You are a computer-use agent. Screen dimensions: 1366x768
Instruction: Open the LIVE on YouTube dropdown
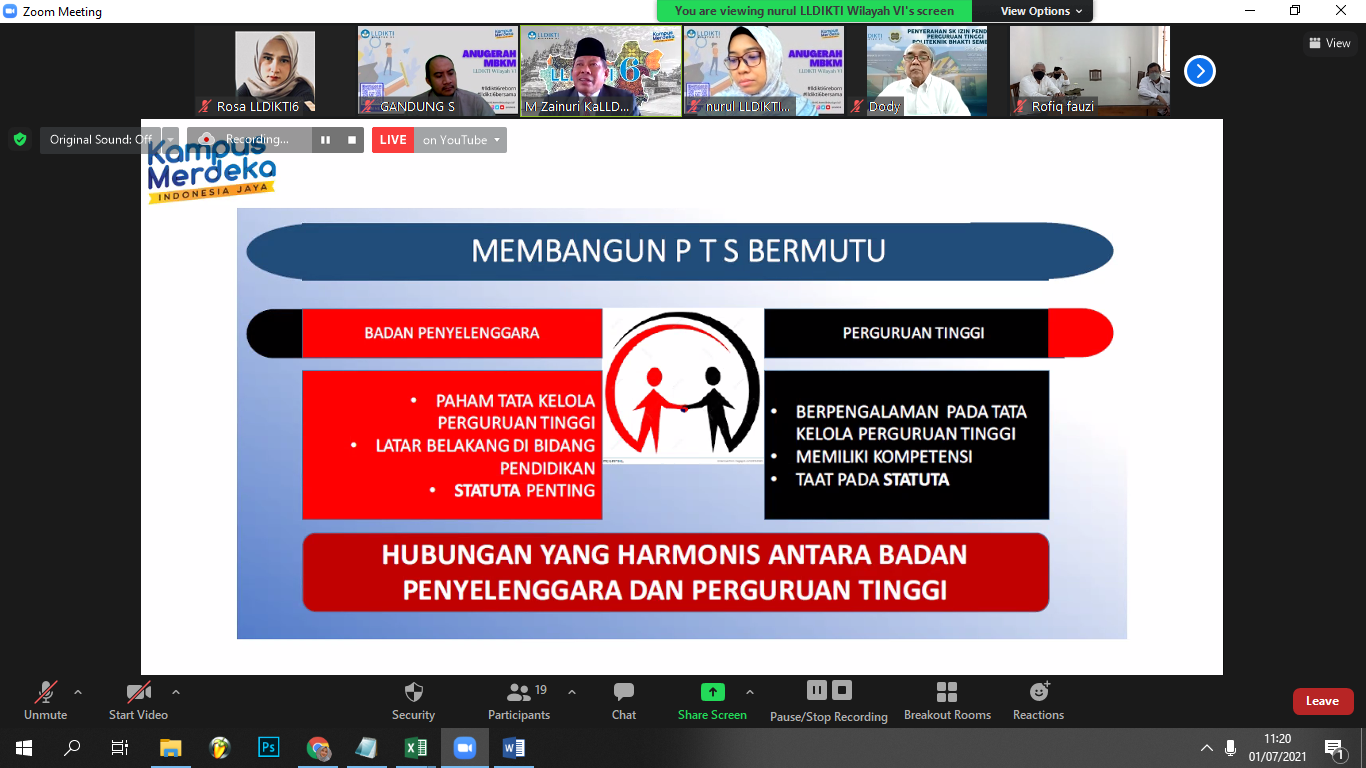(x=461, y=140)
